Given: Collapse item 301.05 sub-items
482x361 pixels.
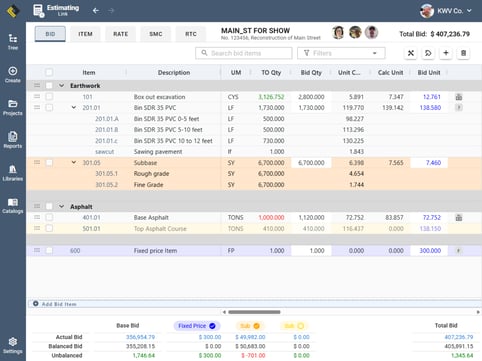Looking at the screenshot, I should [74, 162].
